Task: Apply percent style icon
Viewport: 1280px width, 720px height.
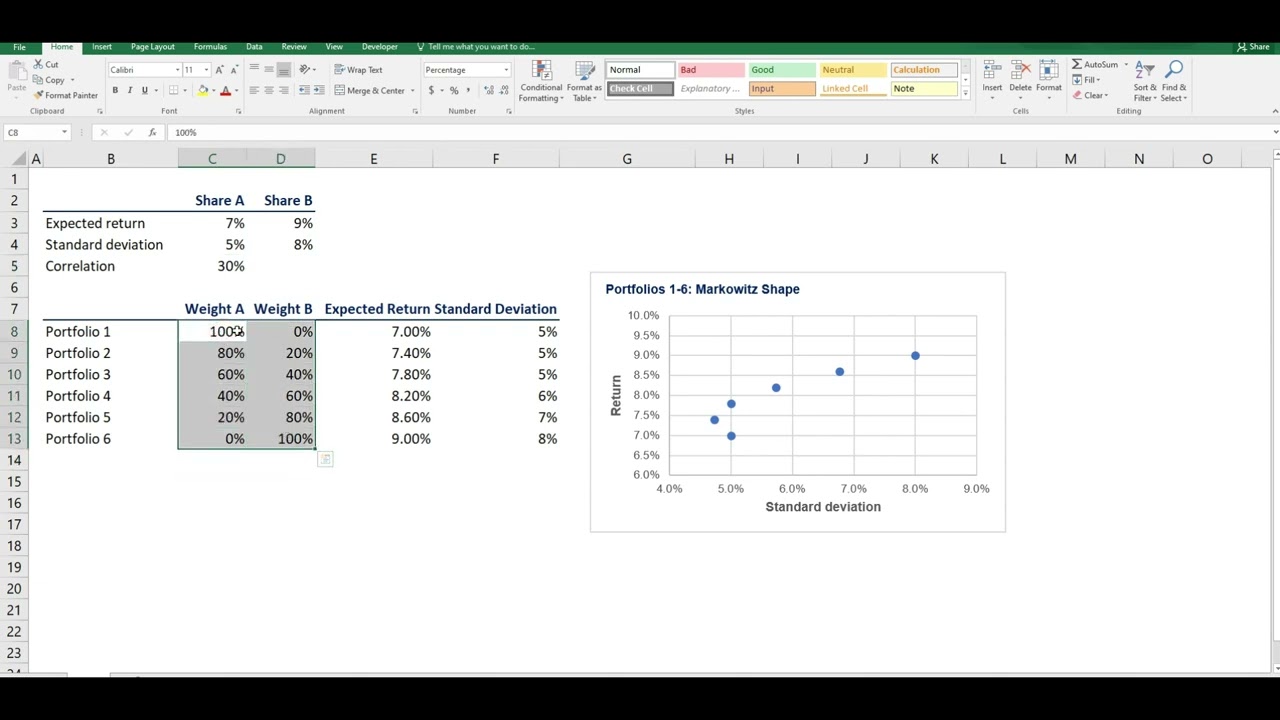Action: point(454,91)
